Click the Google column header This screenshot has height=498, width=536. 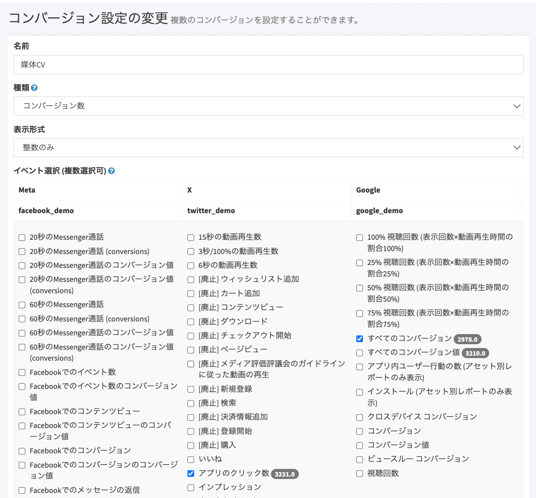tap(368, 190)
